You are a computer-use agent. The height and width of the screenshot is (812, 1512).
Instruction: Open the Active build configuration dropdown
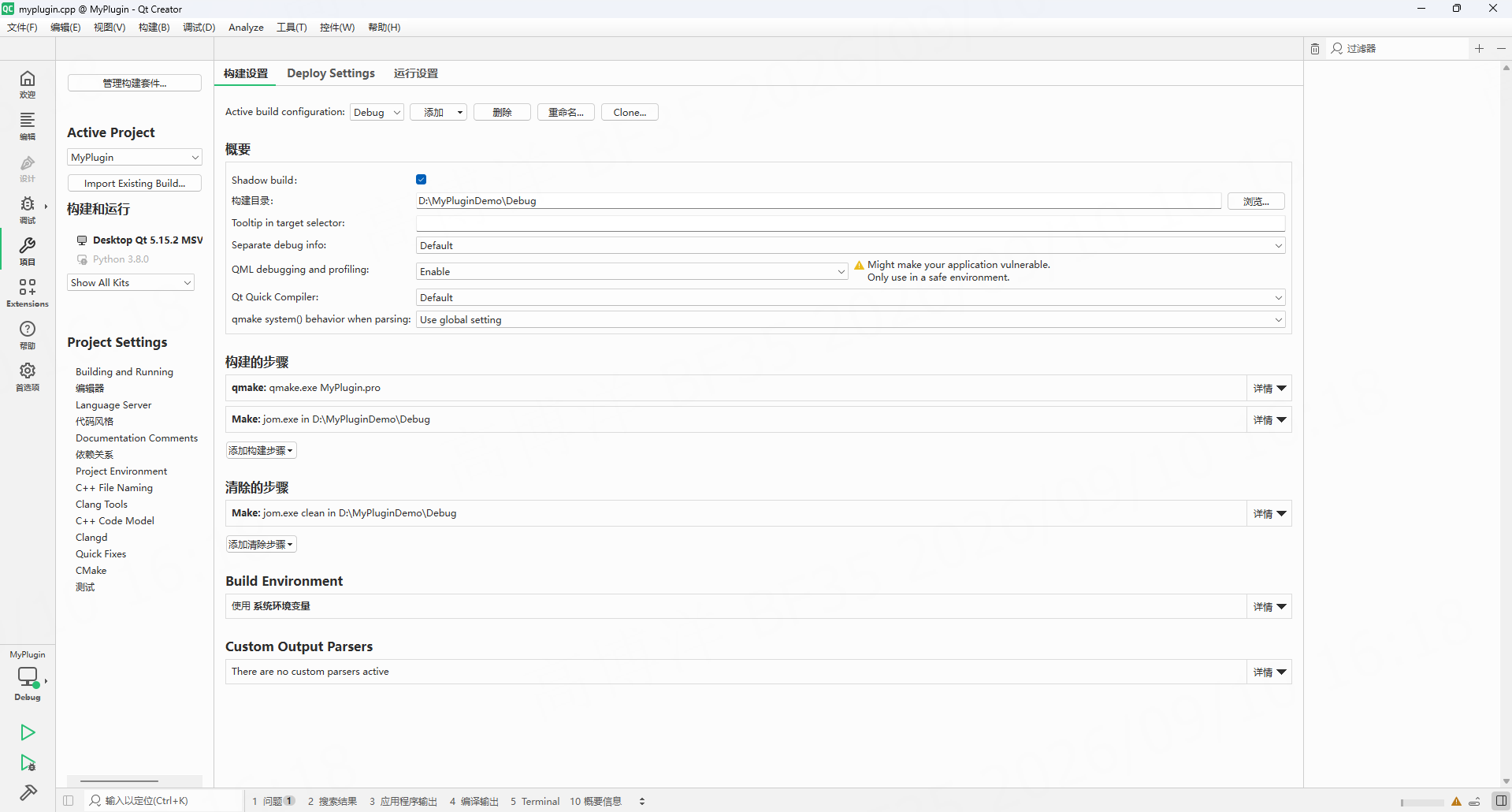click(x=377, y=112)
